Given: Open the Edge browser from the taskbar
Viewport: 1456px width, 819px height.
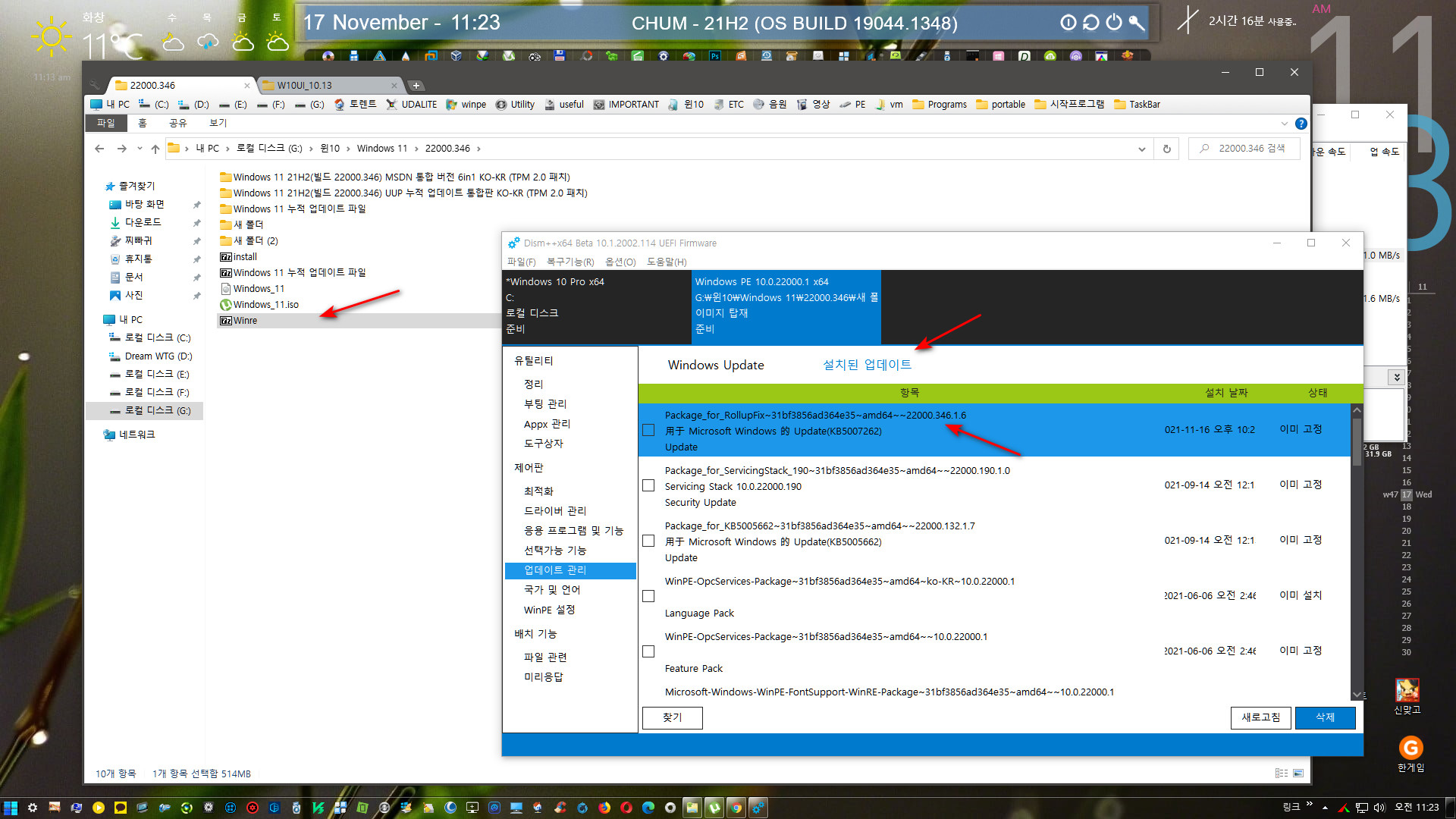Looking at the screenshot, I should tap(648, 808).
